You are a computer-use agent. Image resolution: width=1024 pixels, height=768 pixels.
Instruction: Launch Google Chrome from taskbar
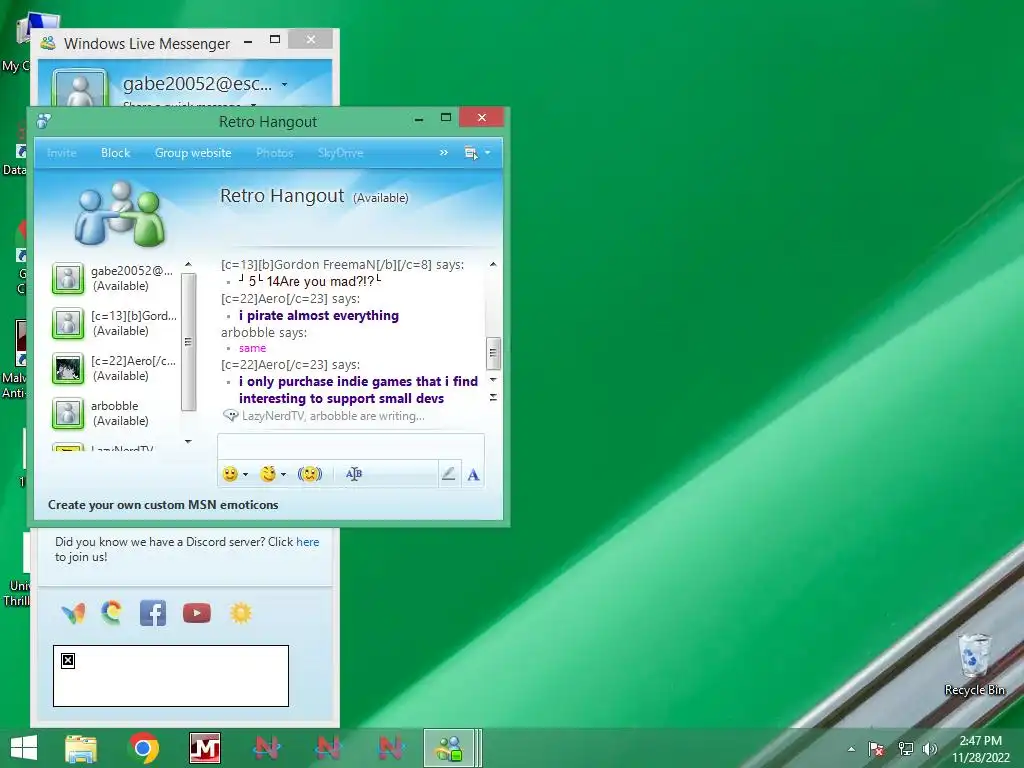[x=144, y=748]
